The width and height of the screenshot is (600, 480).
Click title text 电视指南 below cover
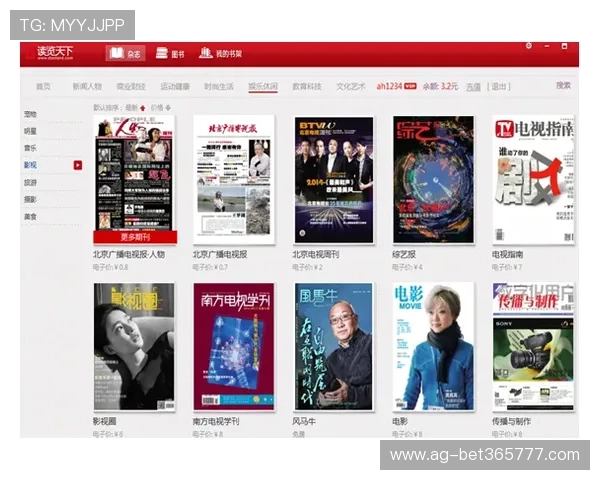point(507,254)
